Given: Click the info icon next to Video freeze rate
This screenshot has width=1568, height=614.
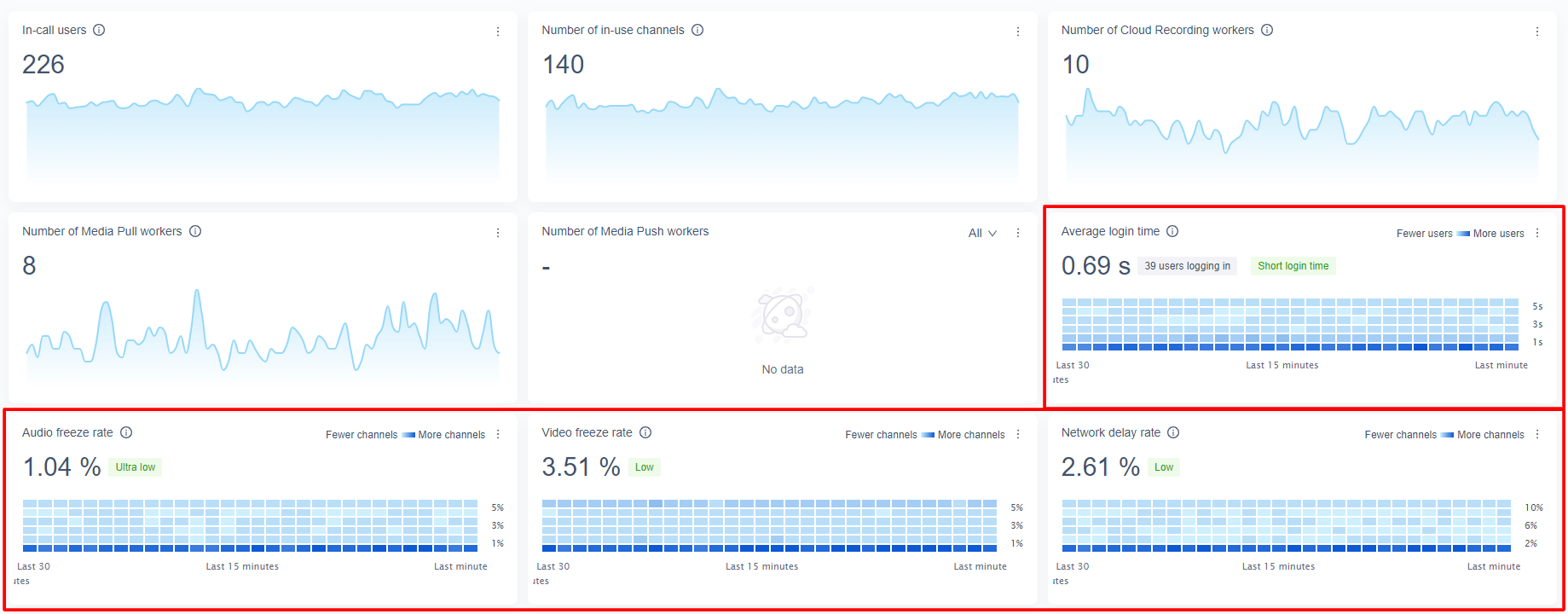Looking at the screenshot, I should [x=645, y=432].
